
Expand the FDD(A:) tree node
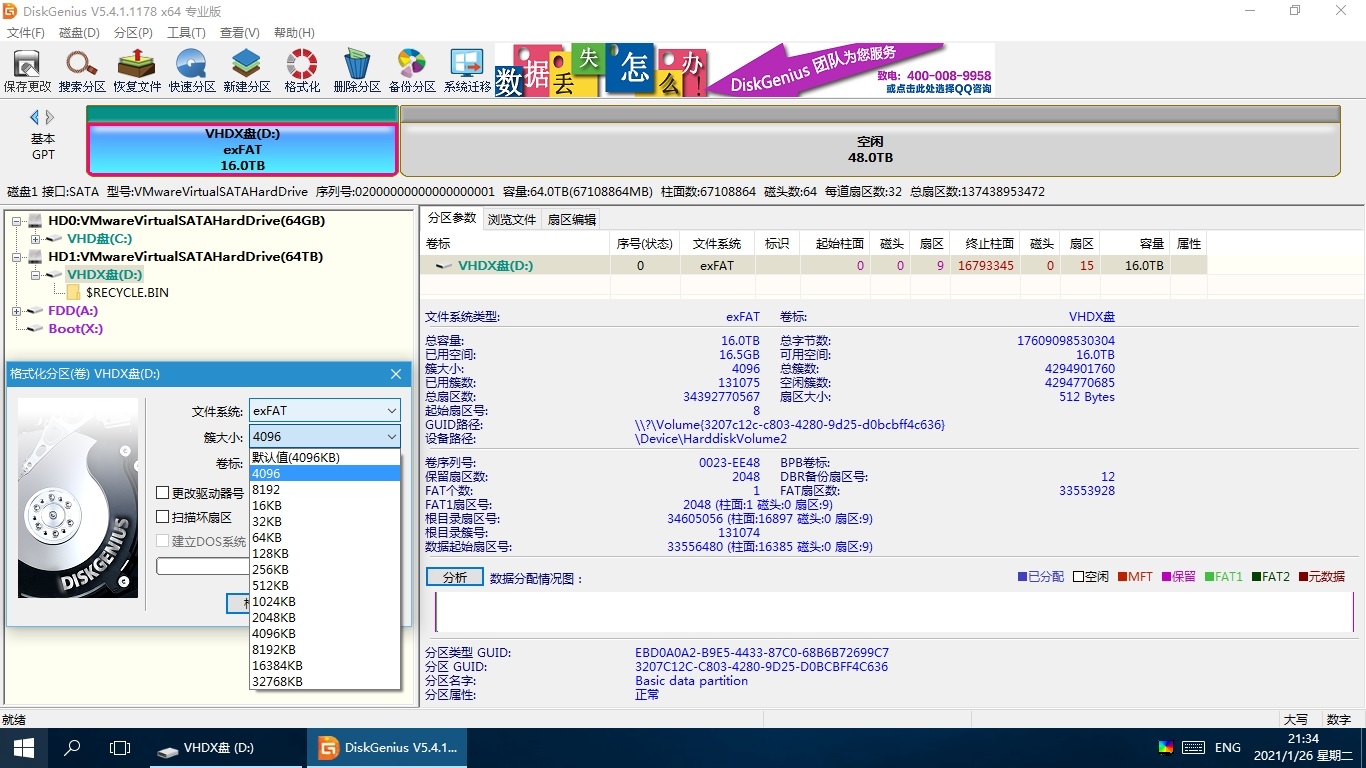(x=17, y=311)
